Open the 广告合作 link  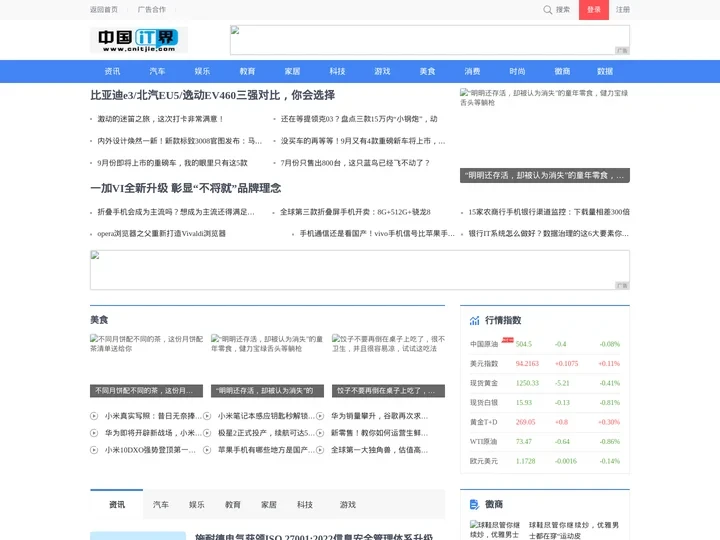coord(152,10)
